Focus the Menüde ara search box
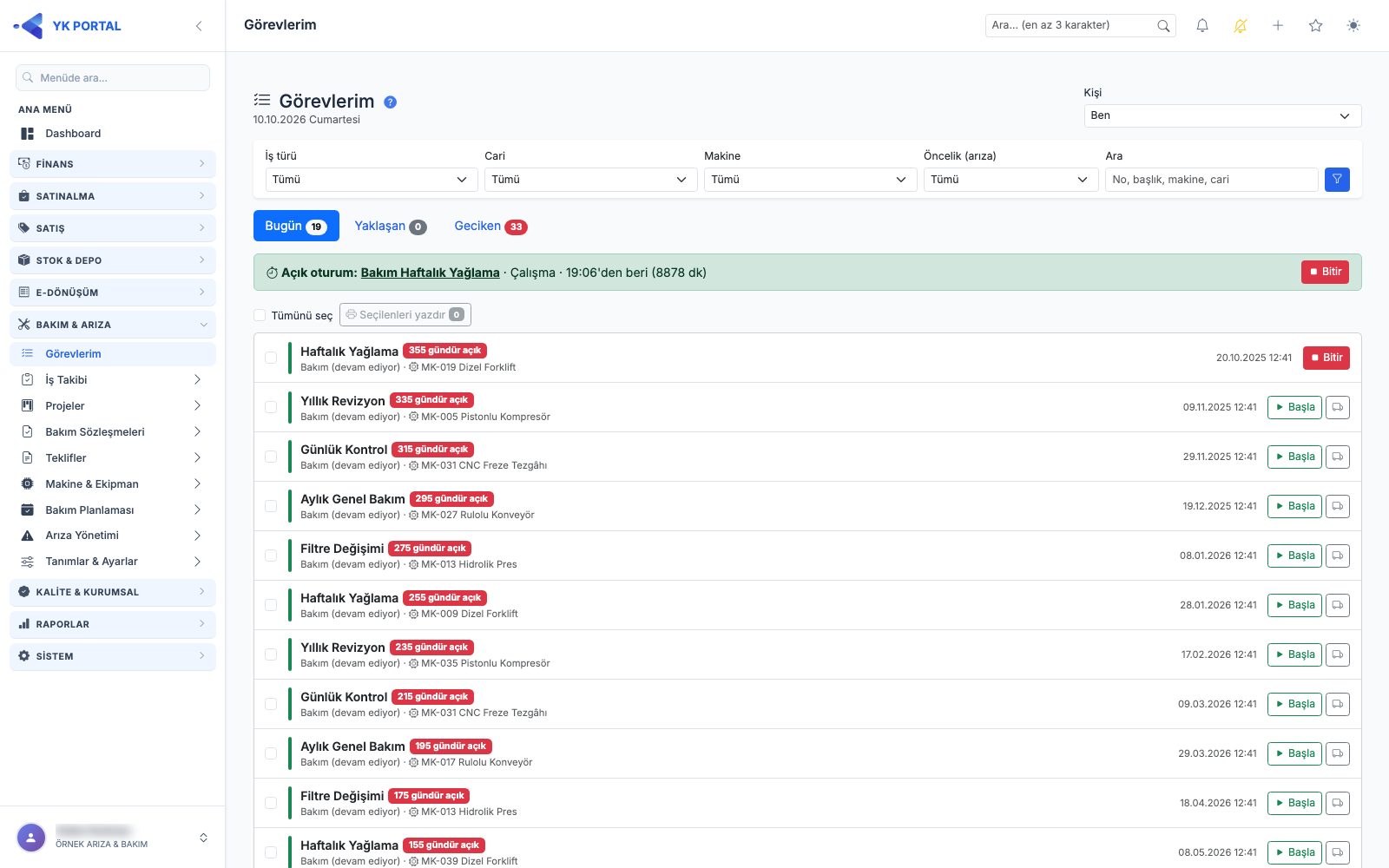 point(113,78)
